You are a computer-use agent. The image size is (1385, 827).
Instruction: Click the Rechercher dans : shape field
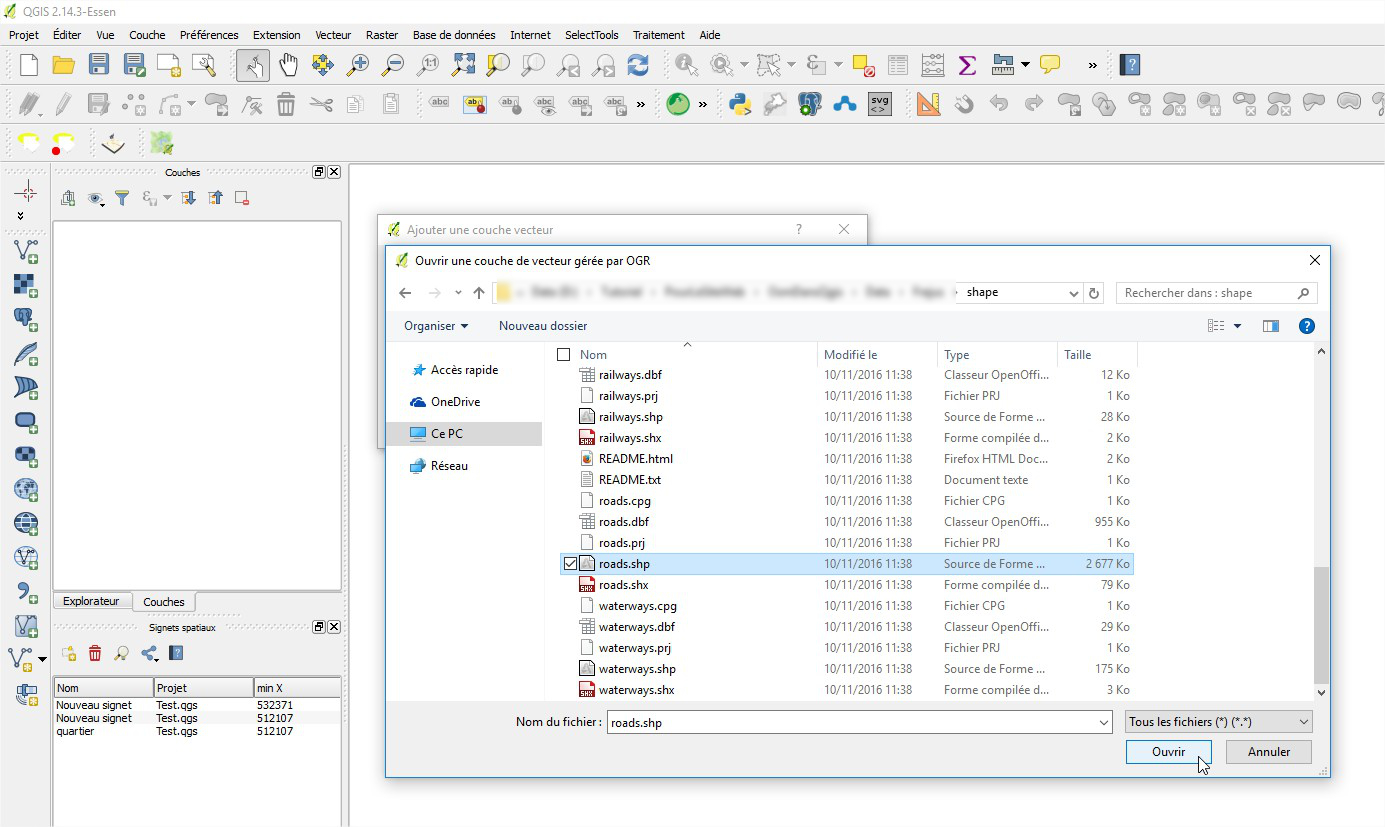click(x=1216, y=293)
